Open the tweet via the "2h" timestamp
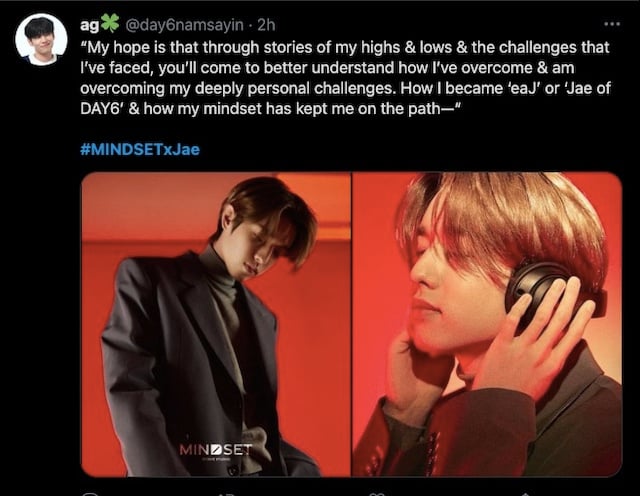Image resolution: width=640 pixels, height=496 pixels. point(267,25)
